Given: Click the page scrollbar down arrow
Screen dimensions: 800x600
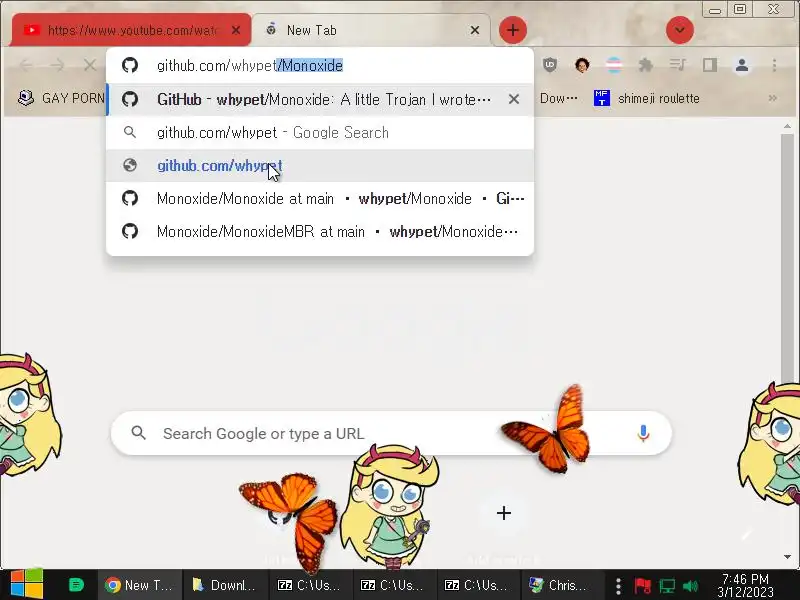Looking at the screenshot, I should [787, 557].
